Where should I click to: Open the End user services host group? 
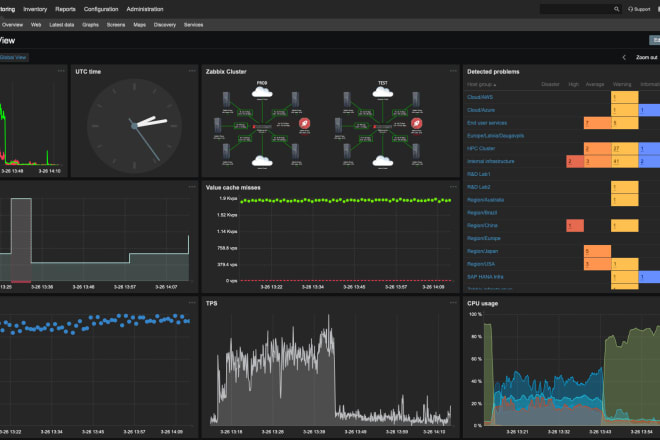(x=487, y=123)
